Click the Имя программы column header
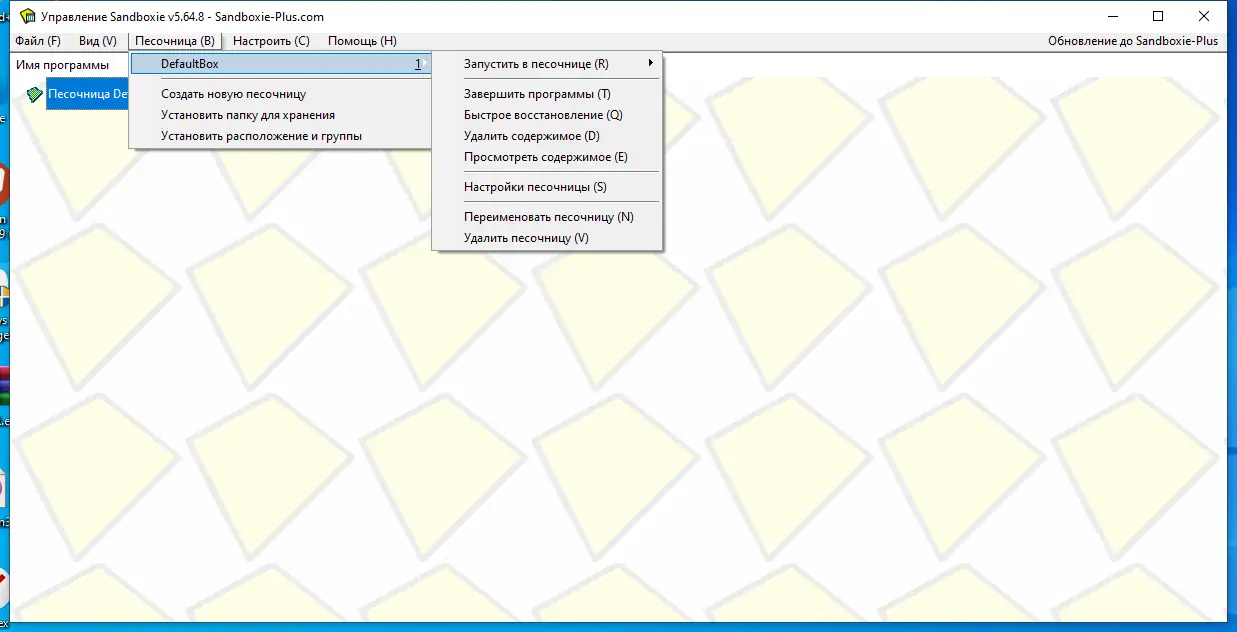Screen dimensions: 1237x632 point(63,65)
